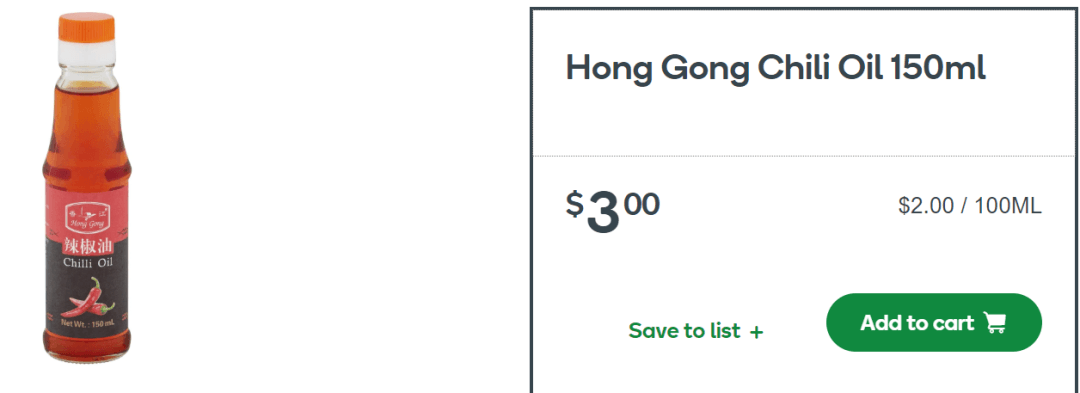Click the Chilli Oil text on the label

pyautogui.click(x=87, y=263)
